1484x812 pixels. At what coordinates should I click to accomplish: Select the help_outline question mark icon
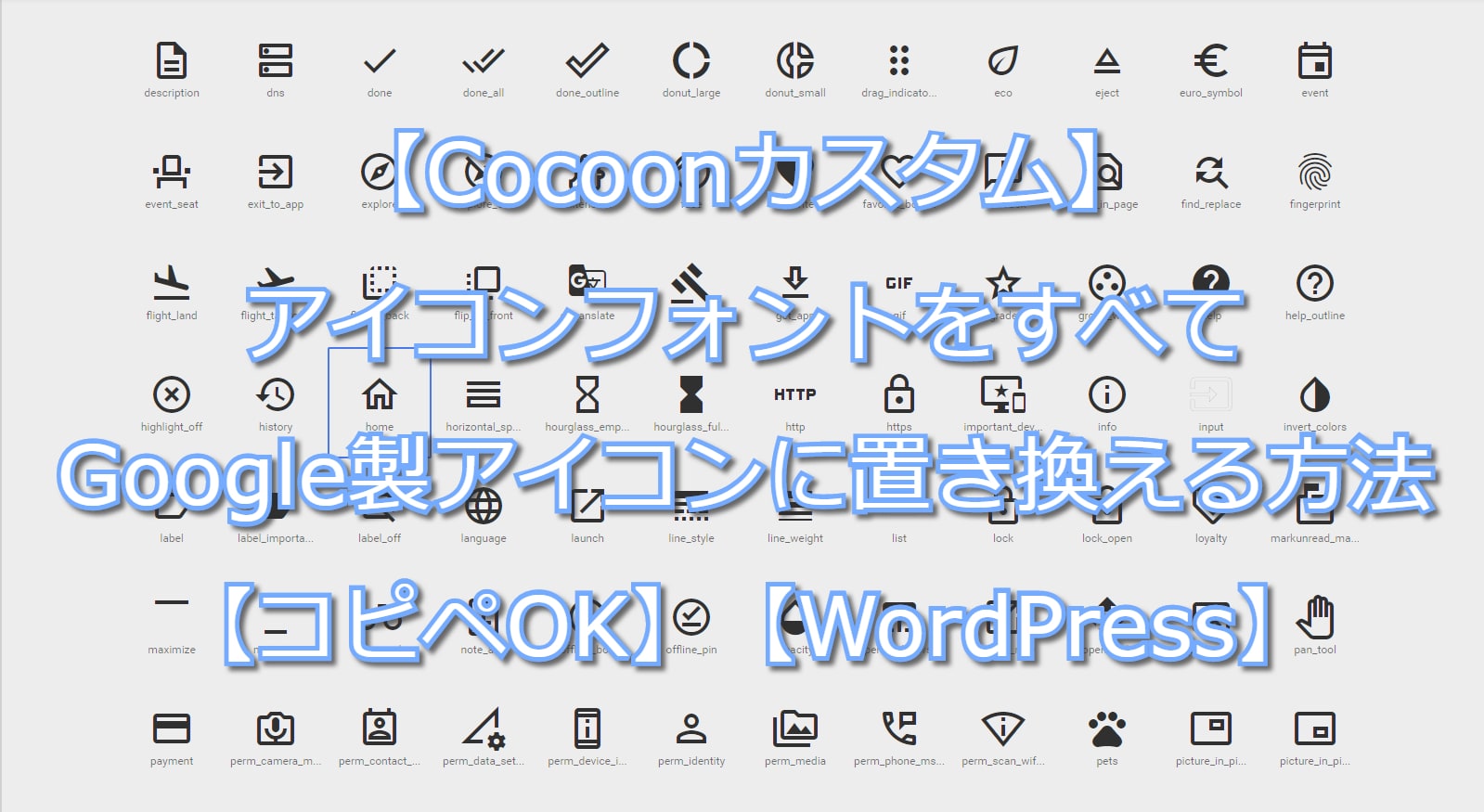(x=1315, y=283)
